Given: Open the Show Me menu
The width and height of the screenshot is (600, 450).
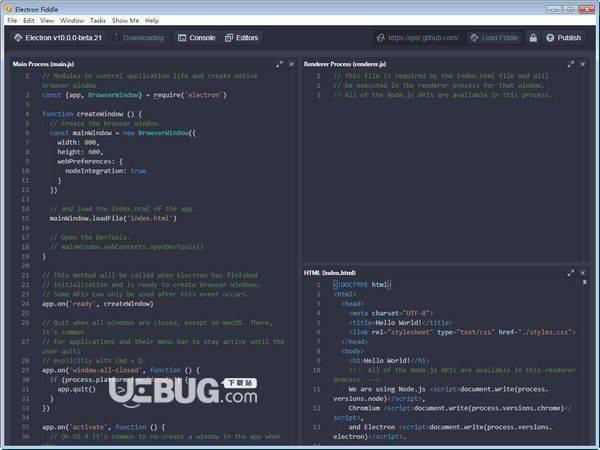Looking at the screenshot, I should tap(126, 20).
